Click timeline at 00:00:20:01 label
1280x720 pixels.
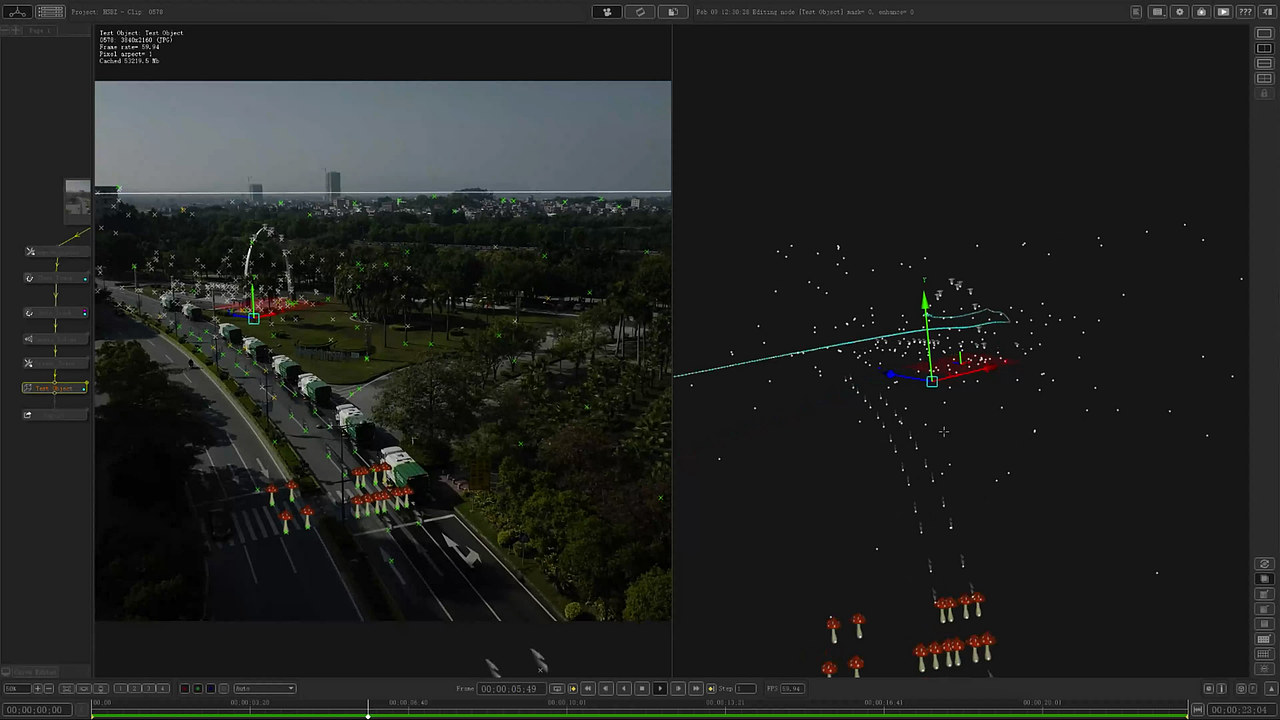point(1043,702)
